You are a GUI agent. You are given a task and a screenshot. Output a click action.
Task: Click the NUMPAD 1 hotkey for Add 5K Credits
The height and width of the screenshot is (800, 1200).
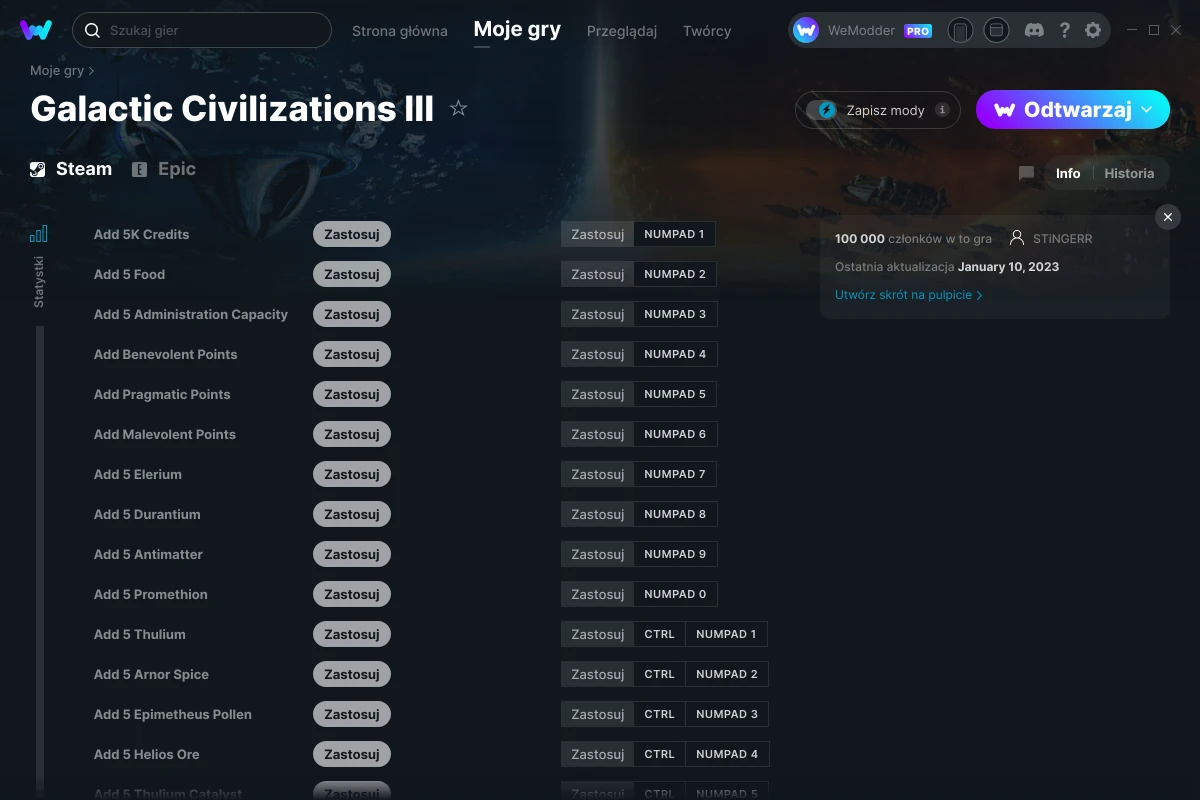(675, 234)
